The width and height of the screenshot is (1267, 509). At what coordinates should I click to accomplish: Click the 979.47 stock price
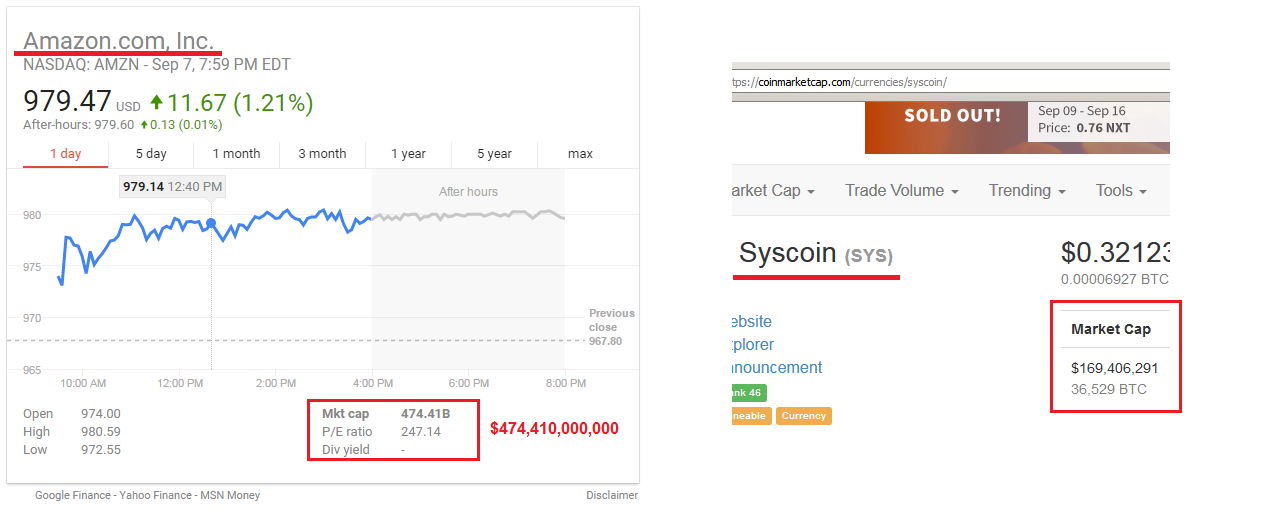click(67, 102)
